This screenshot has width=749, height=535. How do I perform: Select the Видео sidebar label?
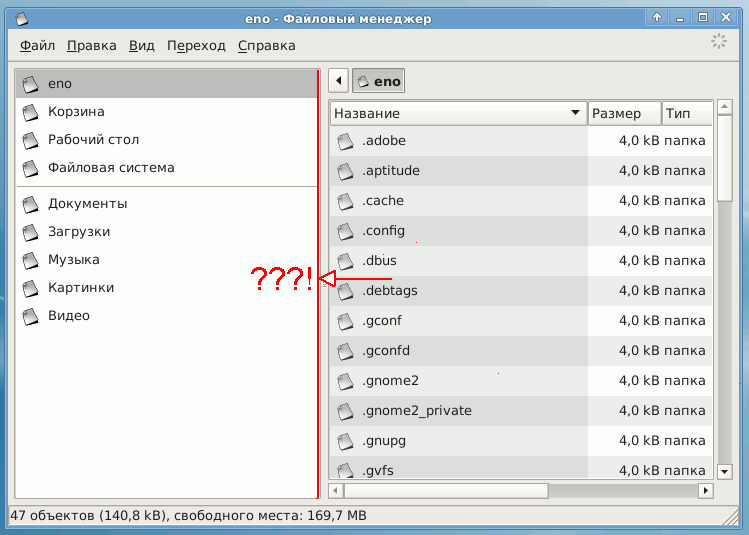click(69, 316)
